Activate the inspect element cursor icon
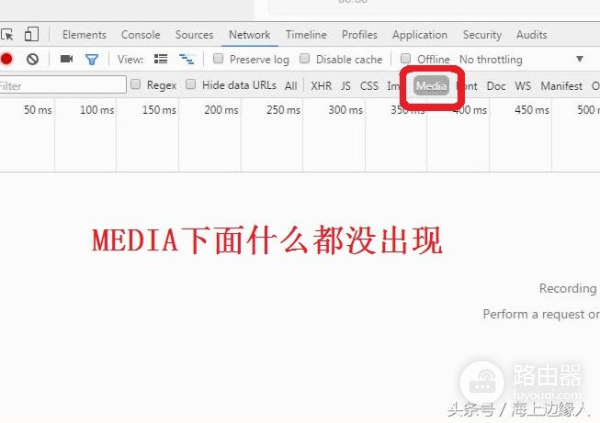 click(x=7, y=35)
